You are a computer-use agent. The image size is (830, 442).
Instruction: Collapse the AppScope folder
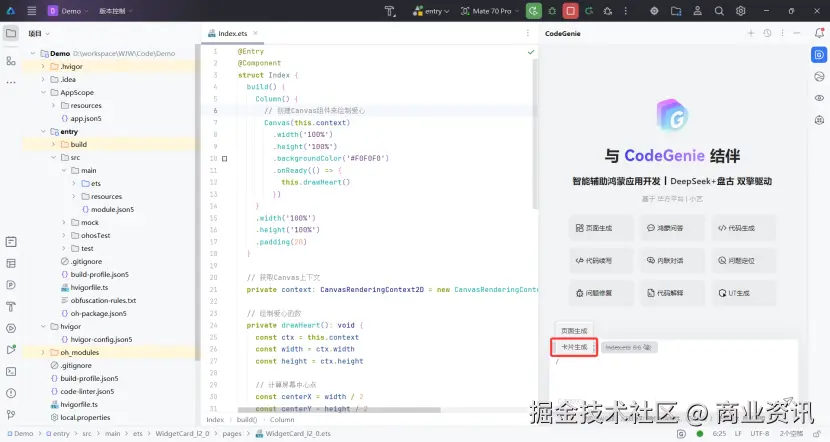pyautogui.click(x=43, y=92)
